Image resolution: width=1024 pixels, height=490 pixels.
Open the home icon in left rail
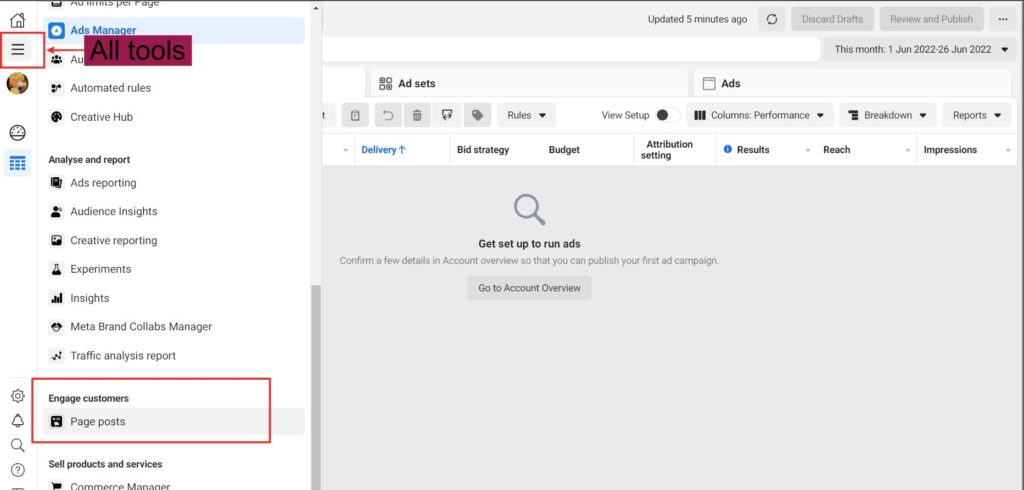(x=18, y=20)
